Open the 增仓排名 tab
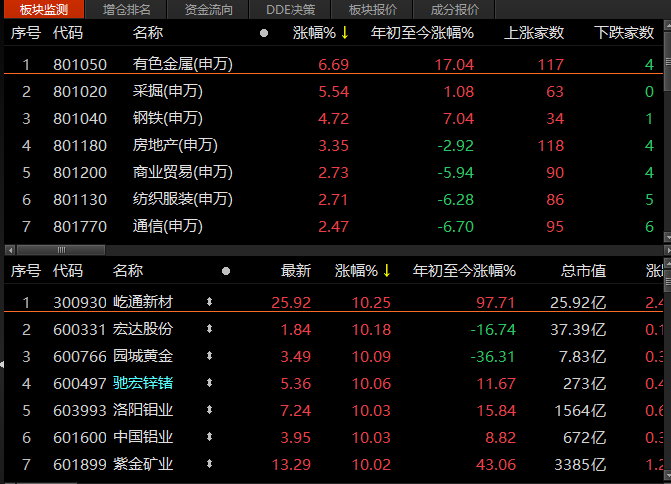671x484 pixels. pos(126,9)
